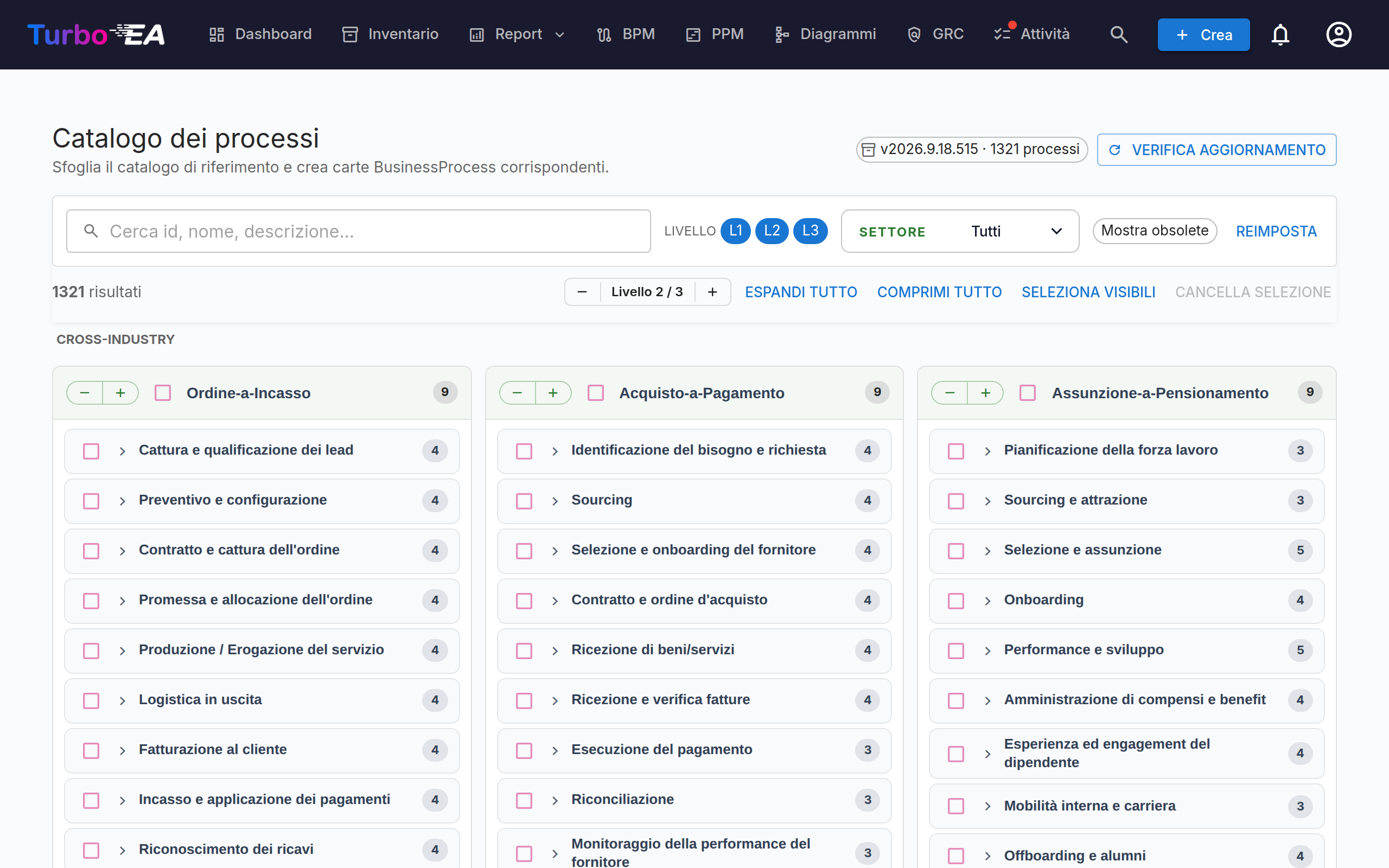This screenshot has height=868, width=1389.
Task: Click Espandi Tutto link
Action: [x=801, y=292]
